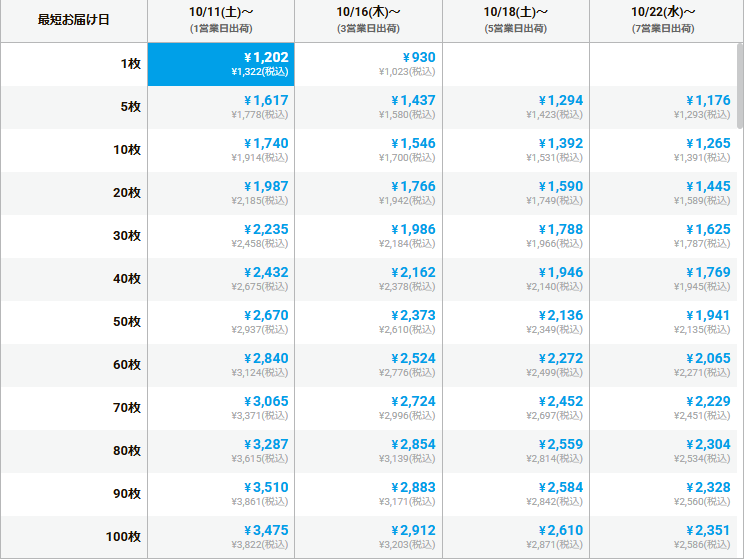
Task: Pick the ¥1,176 price for 5枚
Action: (x=663, y=107)
